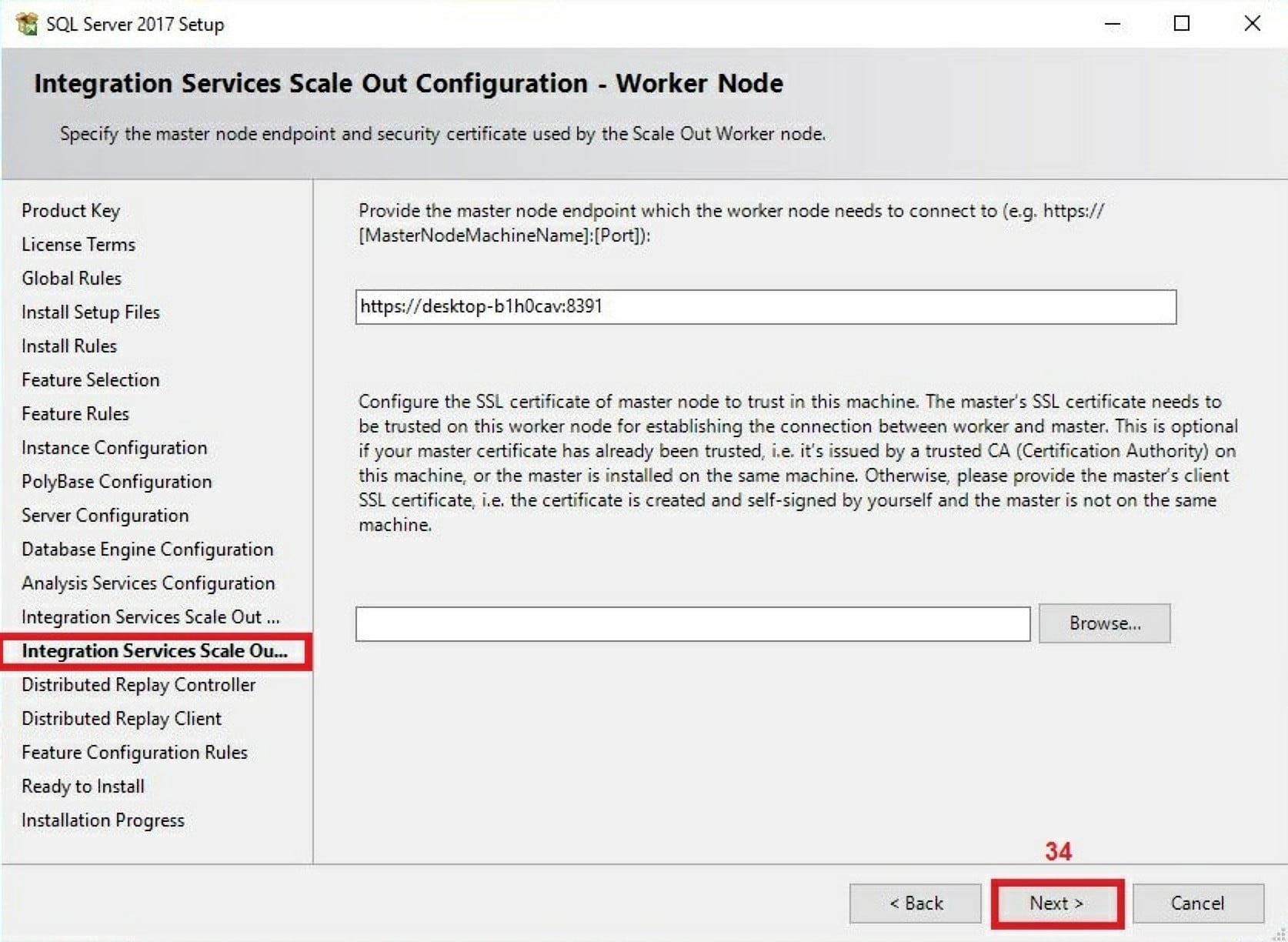This screenshot has height=942, width=1288.
Task: Go to Install Setup Files step
Action: coord(91,312)
